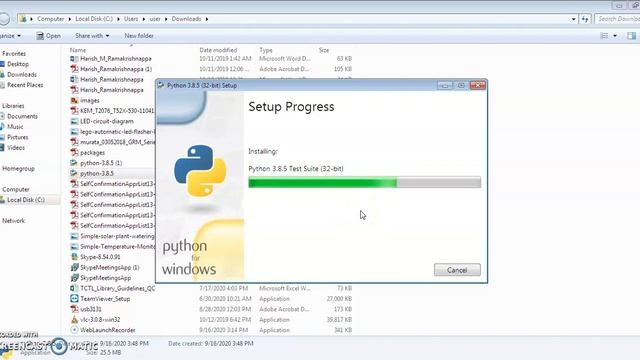Select the packages PDF file icon
The height and width of the screenshot is (360, 640).
coord(74,153)
